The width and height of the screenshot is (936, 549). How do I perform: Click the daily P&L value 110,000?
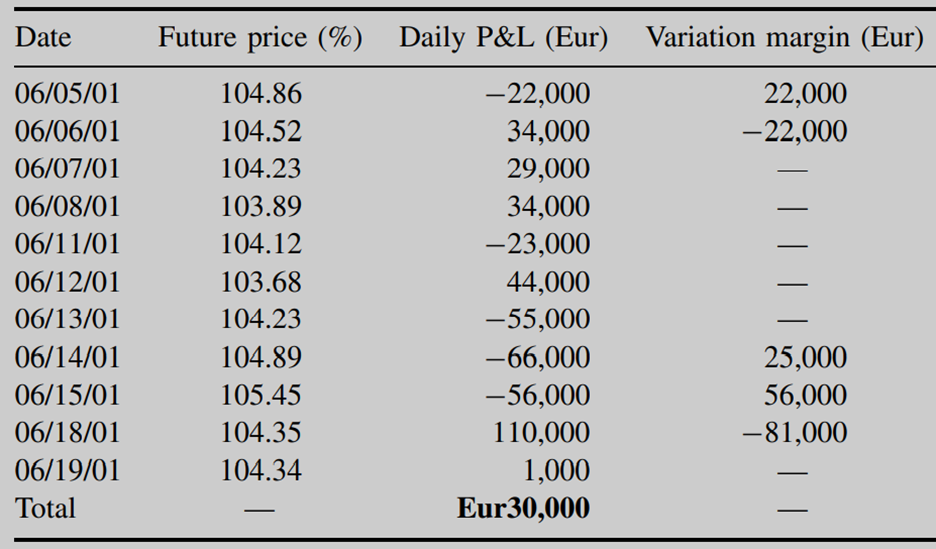(542, 433)
